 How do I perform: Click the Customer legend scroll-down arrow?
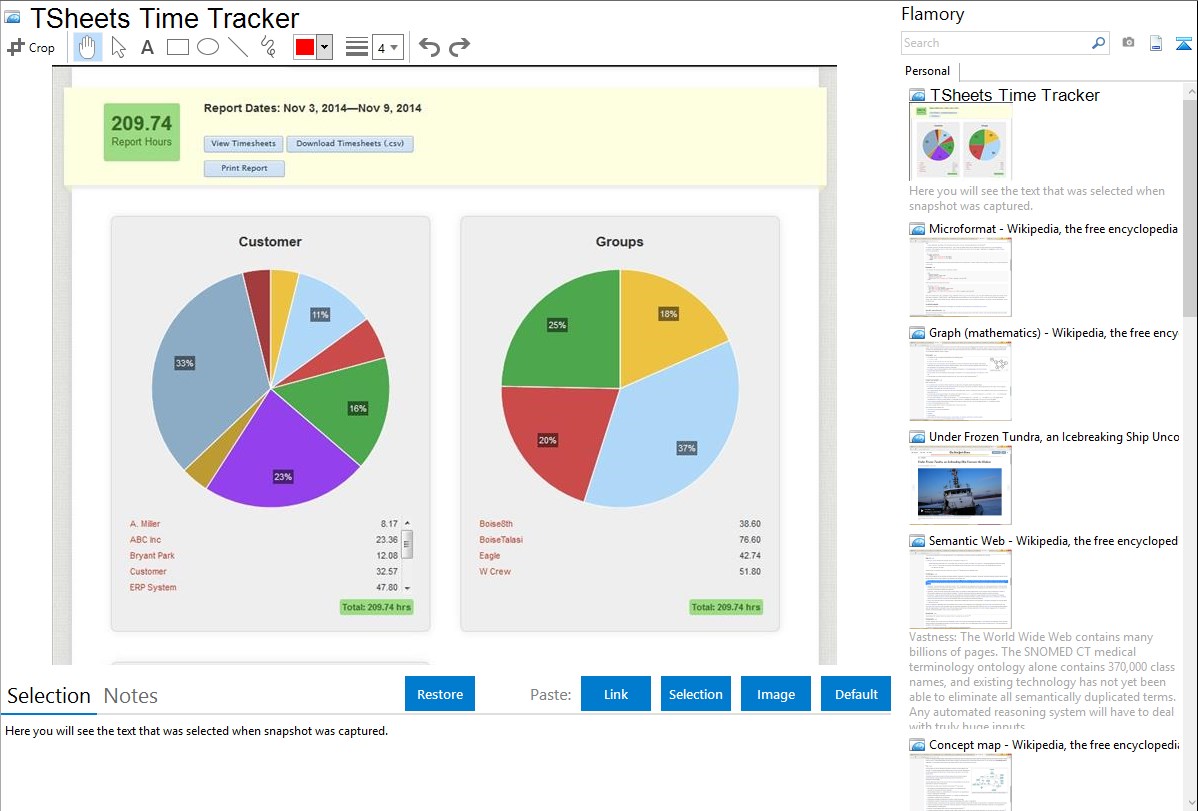(407, 588)
